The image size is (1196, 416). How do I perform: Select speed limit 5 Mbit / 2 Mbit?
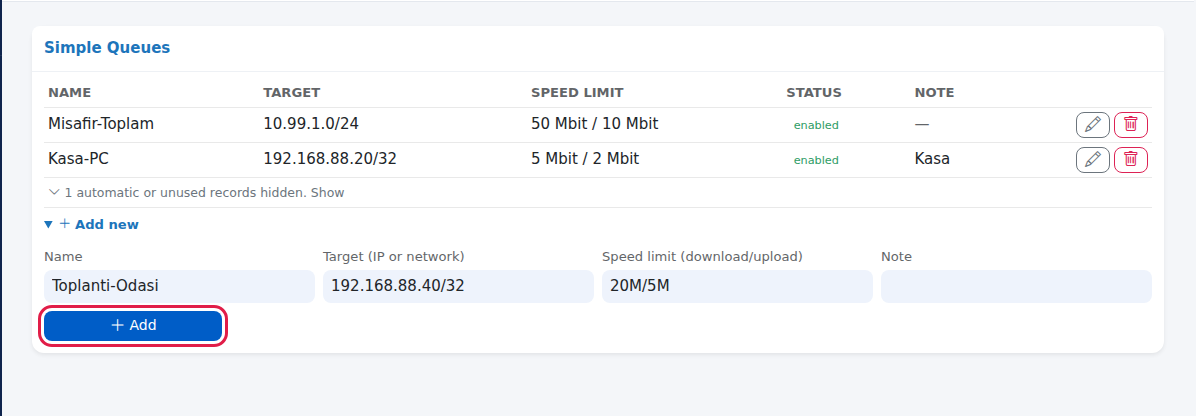(585, 159)
